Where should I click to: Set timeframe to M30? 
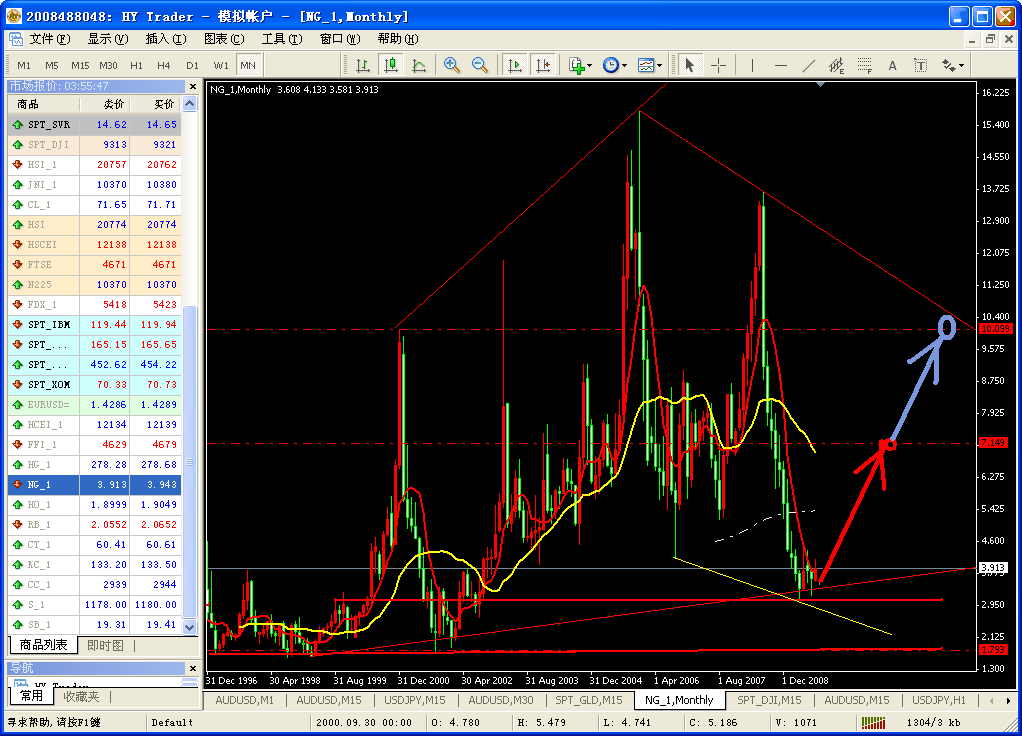108,65
